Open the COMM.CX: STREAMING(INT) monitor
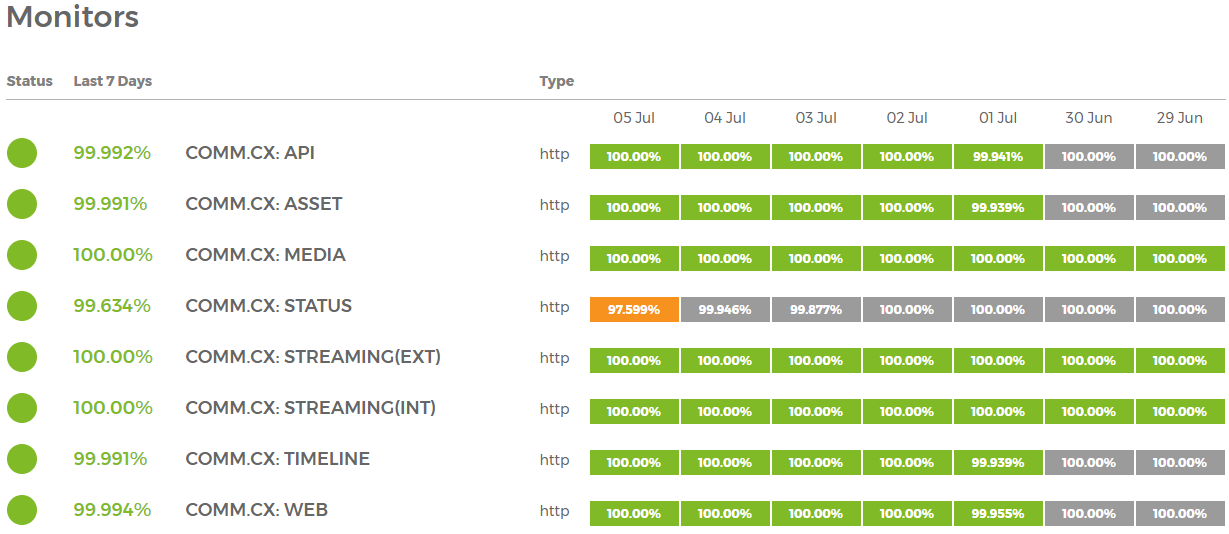1229x534 pixels. click(x=311, y=408)
